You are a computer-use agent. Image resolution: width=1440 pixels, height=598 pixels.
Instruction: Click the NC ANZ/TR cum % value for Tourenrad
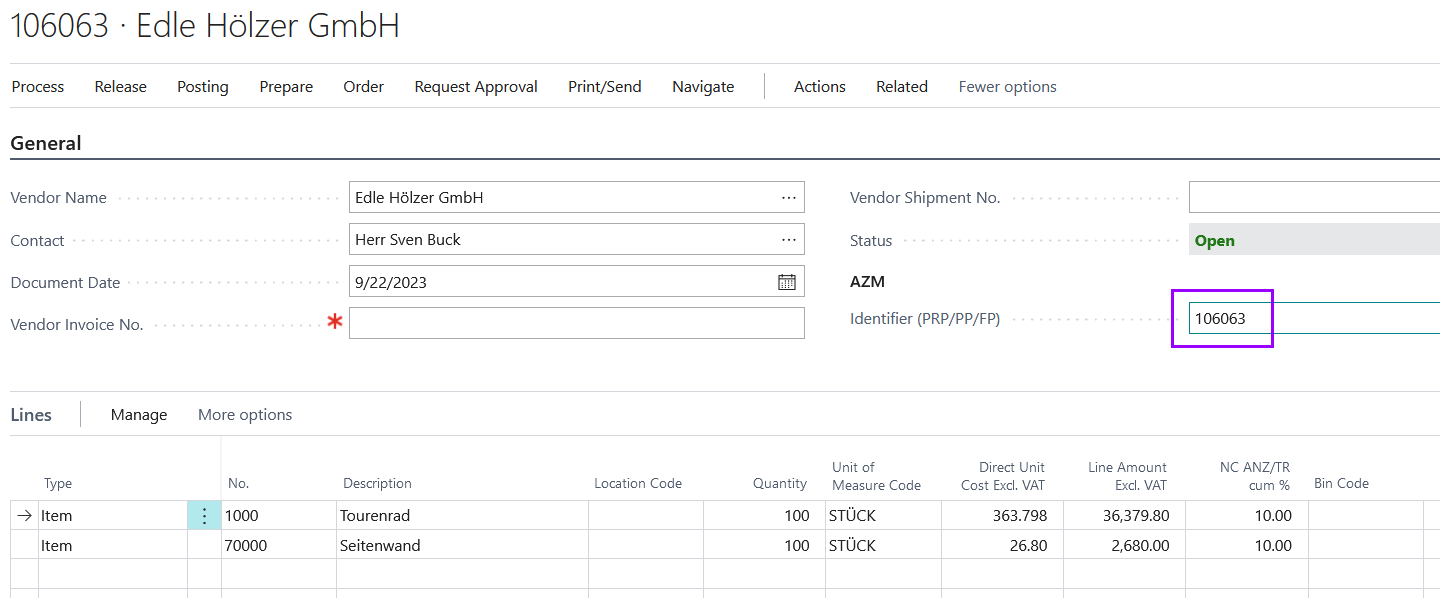tap(1247, 516)
